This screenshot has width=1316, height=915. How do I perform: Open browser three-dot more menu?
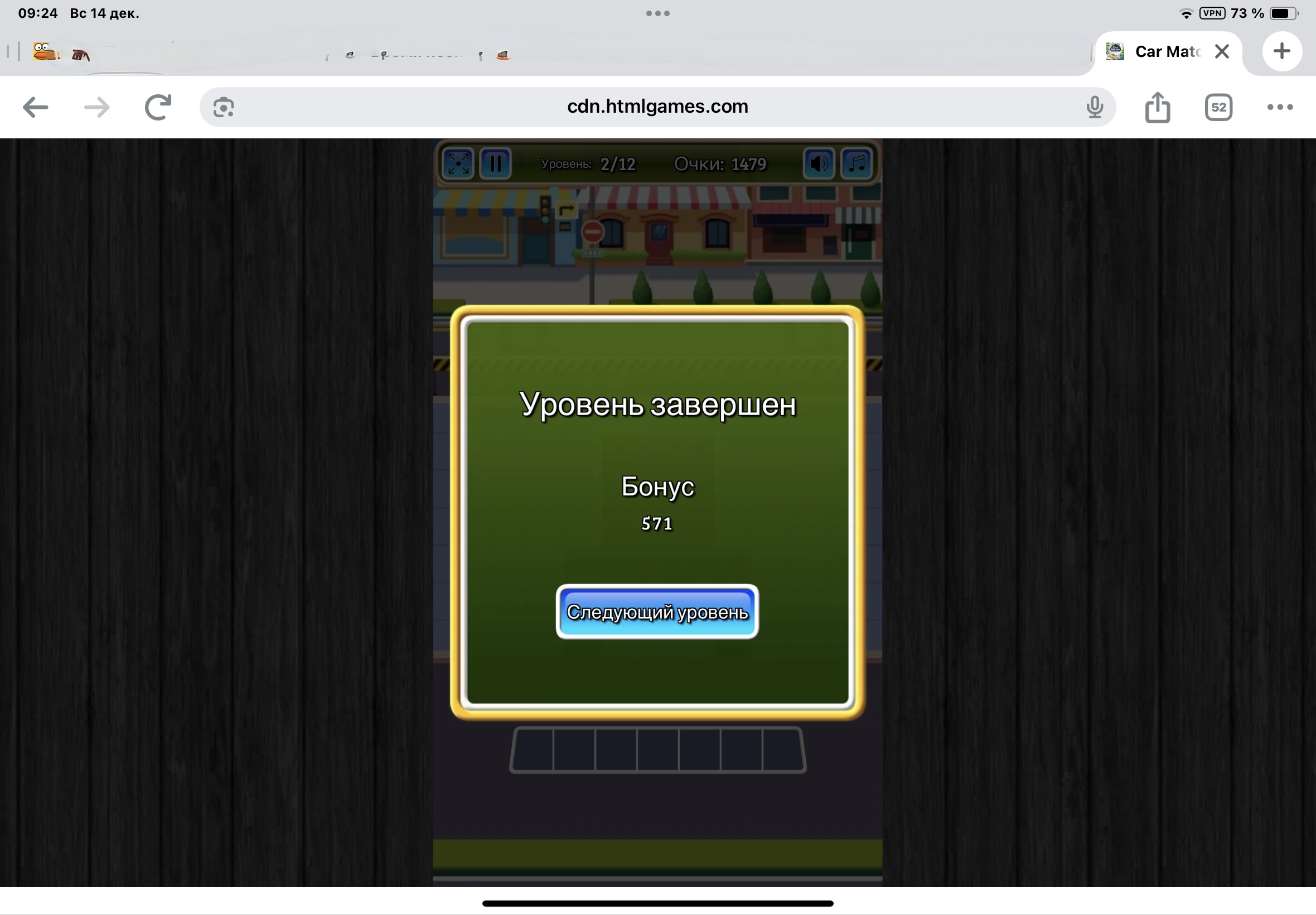pos(1279,107)
